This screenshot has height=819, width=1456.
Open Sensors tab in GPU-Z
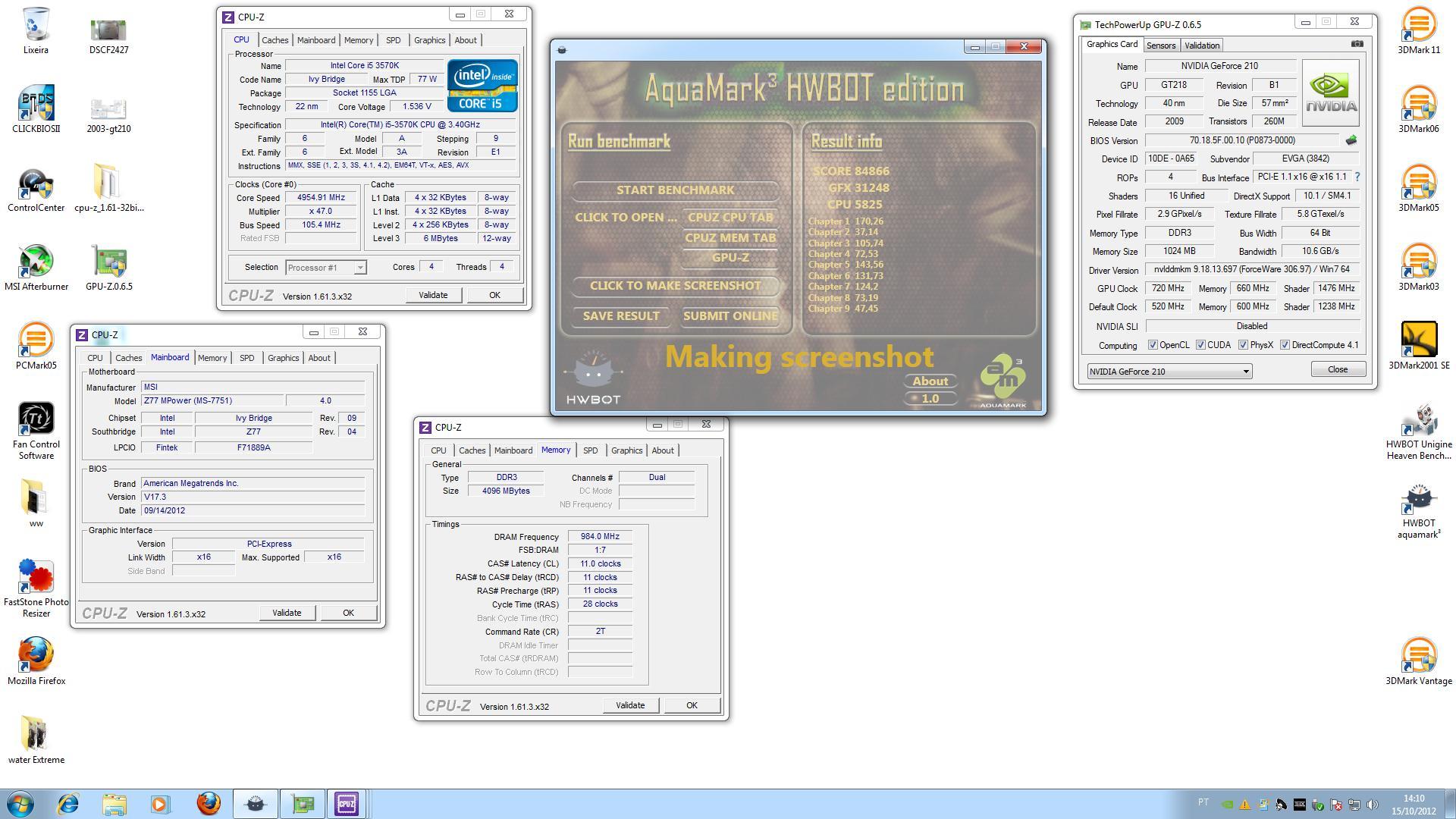1160,45
